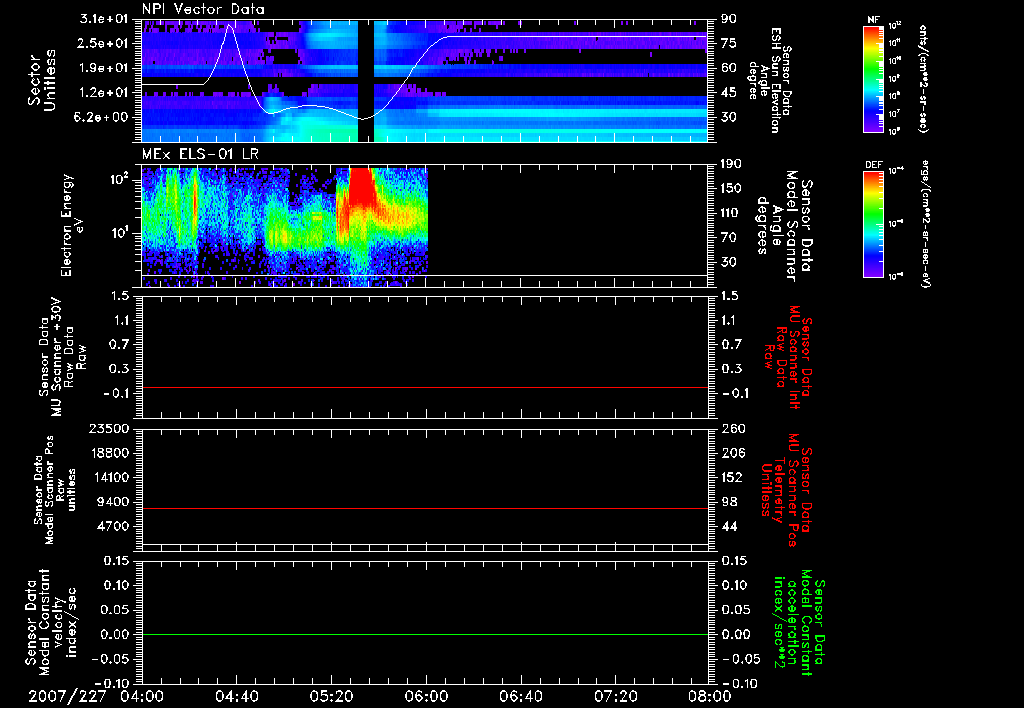Click the '4700' scanner position tick label
The width and height of the screenshot is (1024, 708).
tap(113, 526)
